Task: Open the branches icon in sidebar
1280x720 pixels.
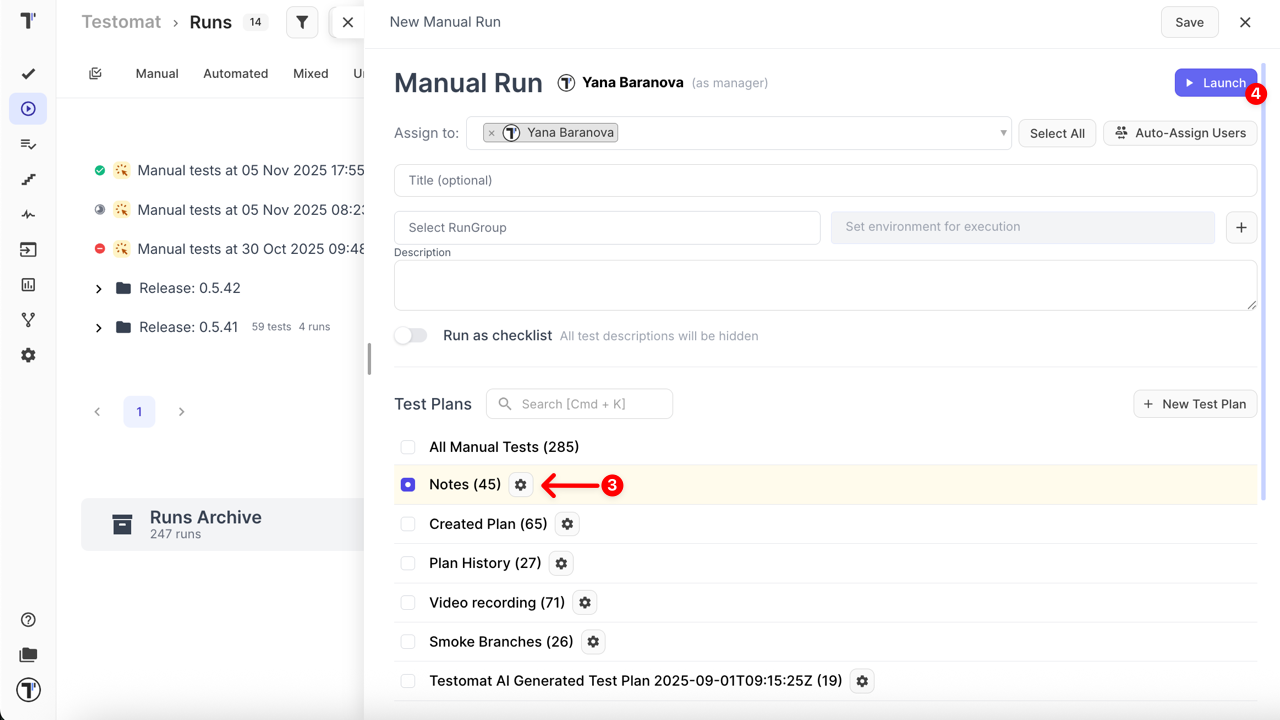Action: point(28,320)
